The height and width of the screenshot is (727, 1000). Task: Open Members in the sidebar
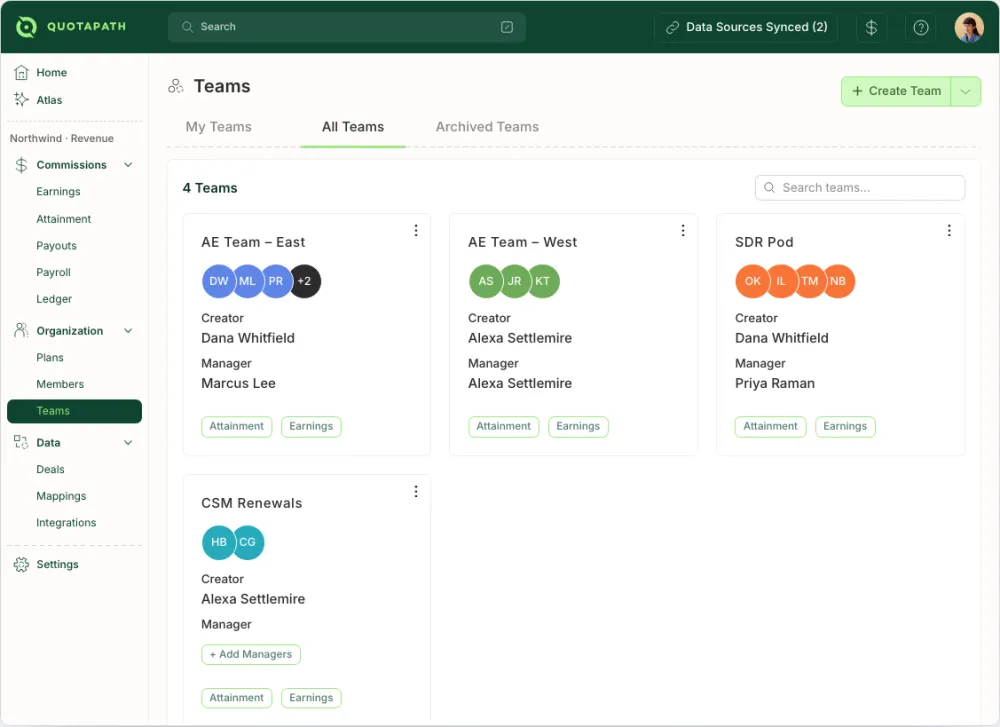click(60, 385)
